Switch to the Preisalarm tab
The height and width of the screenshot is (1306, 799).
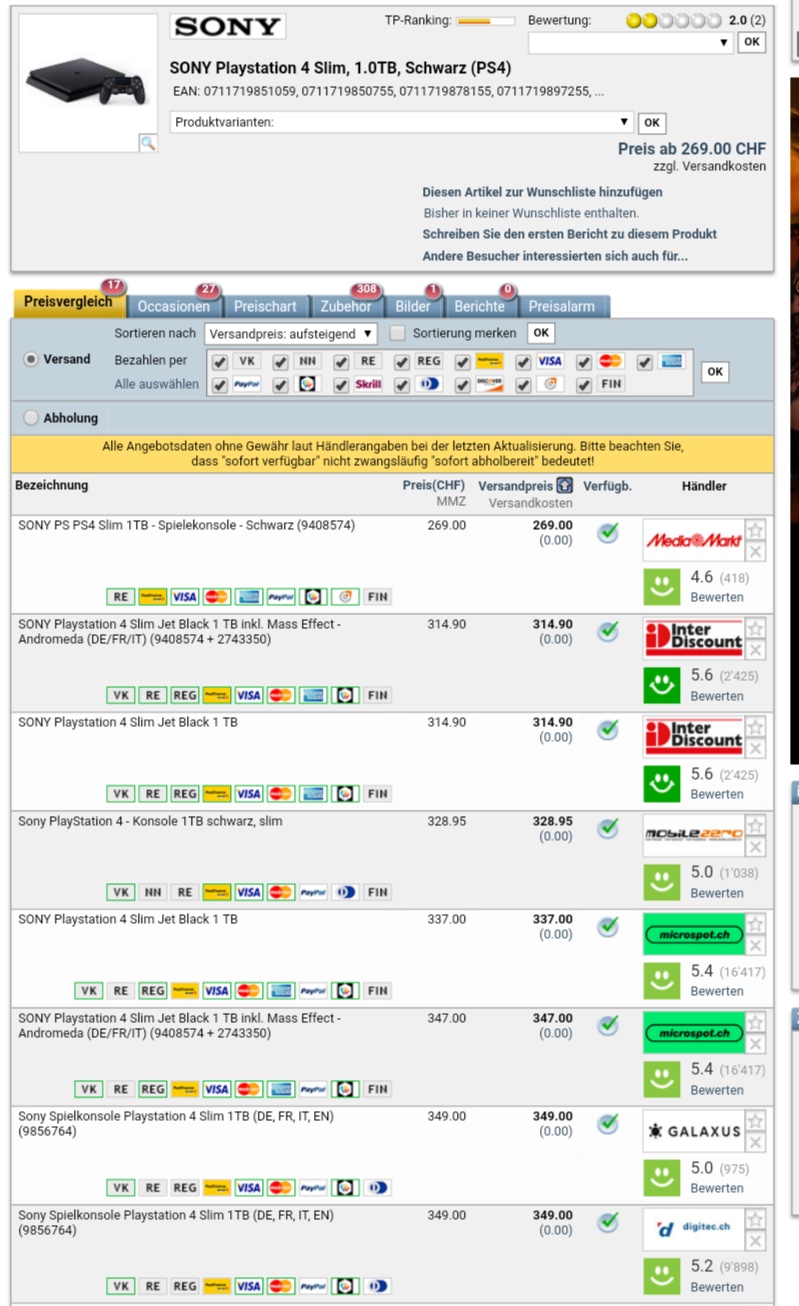(561, 306)
